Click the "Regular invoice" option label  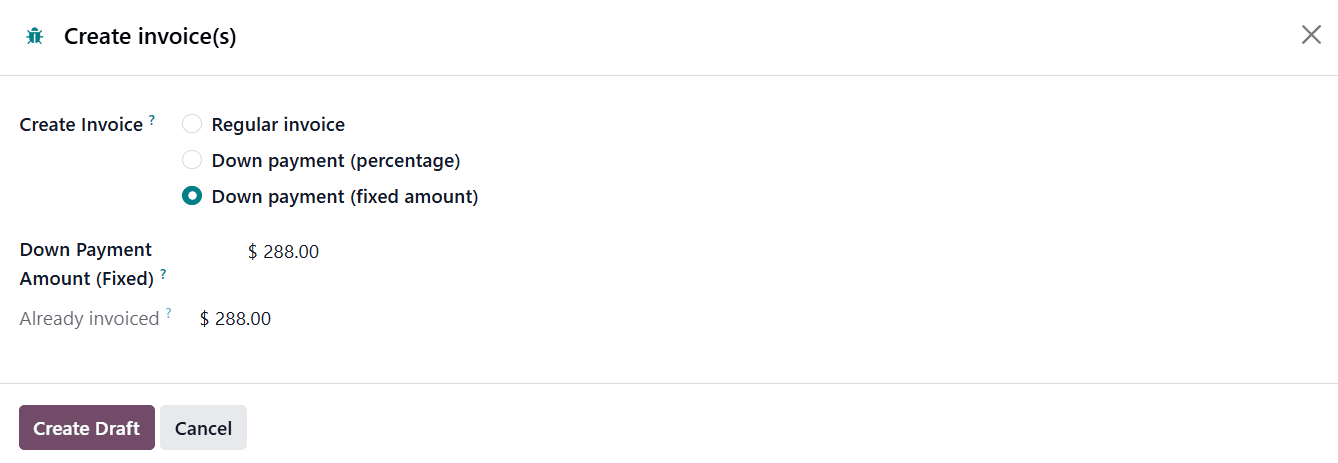pos(278,125)
